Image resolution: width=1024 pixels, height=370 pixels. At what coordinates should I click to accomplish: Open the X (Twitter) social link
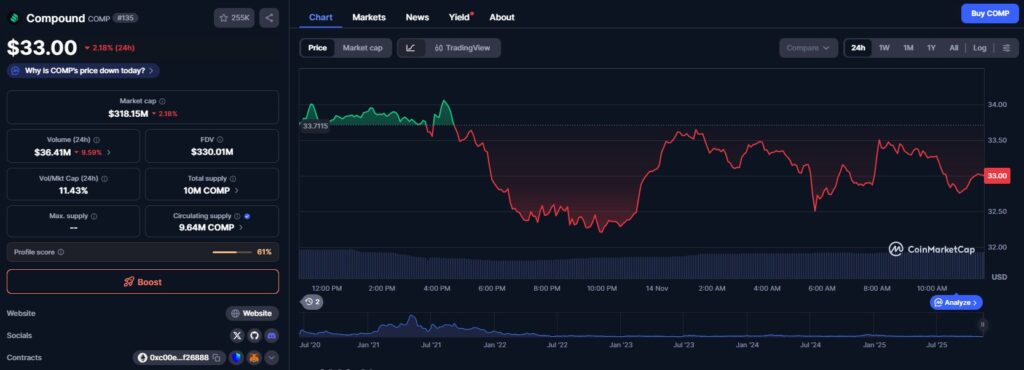point(238,335)
